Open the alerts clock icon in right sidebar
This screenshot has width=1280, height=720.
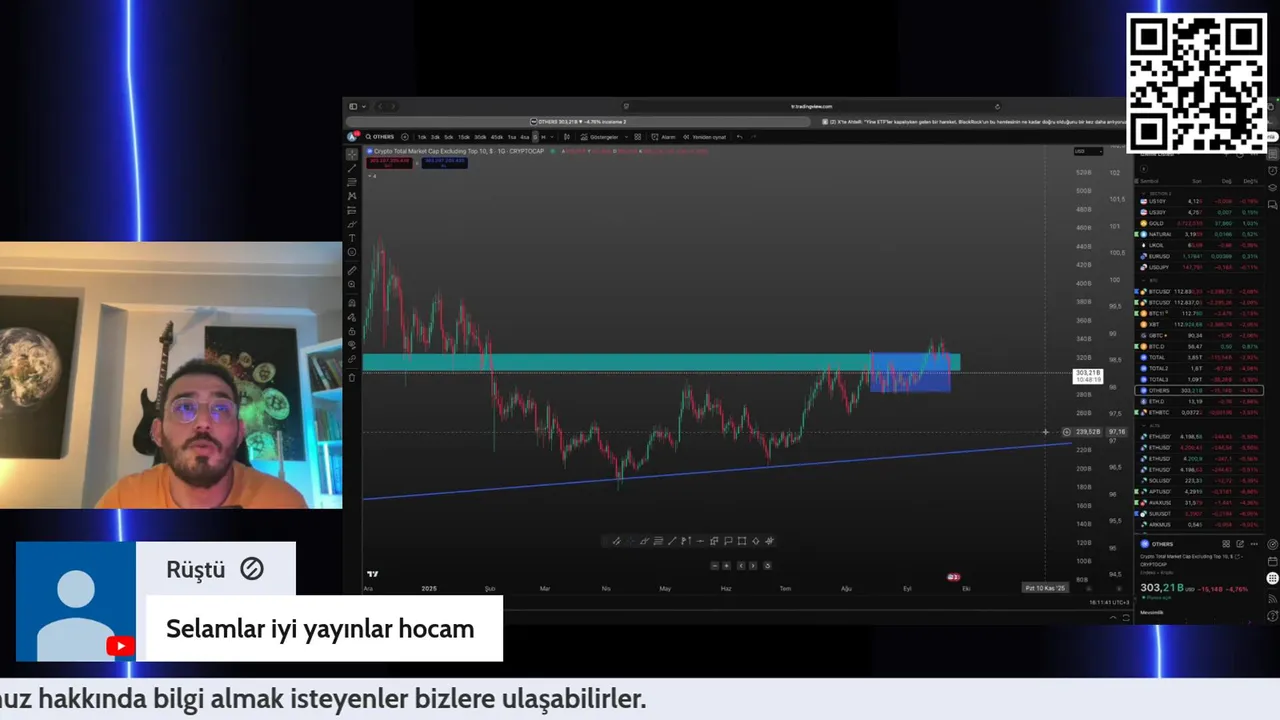point(1273,170)
